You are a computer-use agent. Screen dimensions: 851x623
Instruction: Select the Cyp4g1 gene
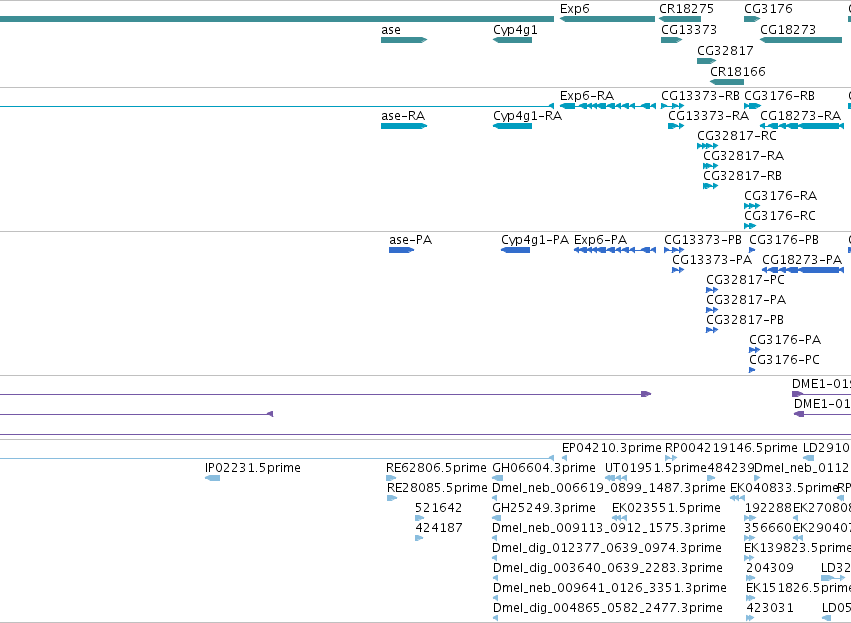click(512, 40)
